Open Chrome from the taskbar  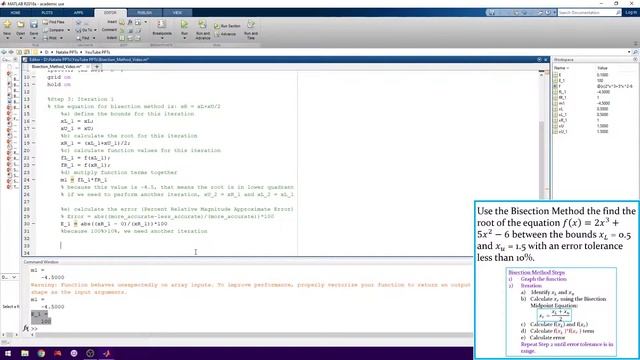pyautogui.click(x=41, y=353)
